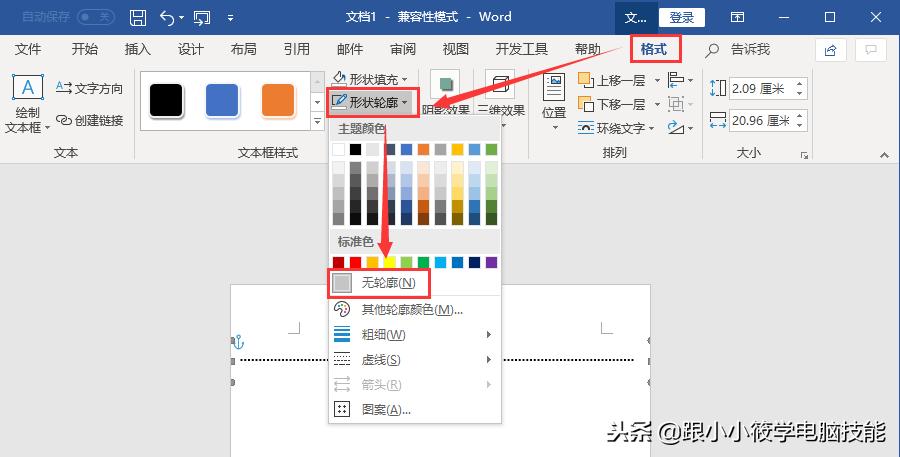Increase shape height with up stepper
The height and width of the screenshot is (457, 900).
click(x=800, y=84)
